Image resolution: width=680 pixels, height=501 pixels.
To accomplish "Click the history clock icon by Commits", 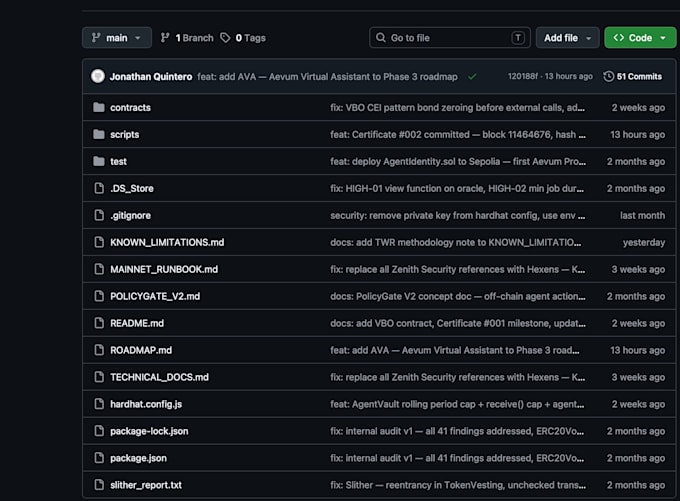I will coord(608,76).
